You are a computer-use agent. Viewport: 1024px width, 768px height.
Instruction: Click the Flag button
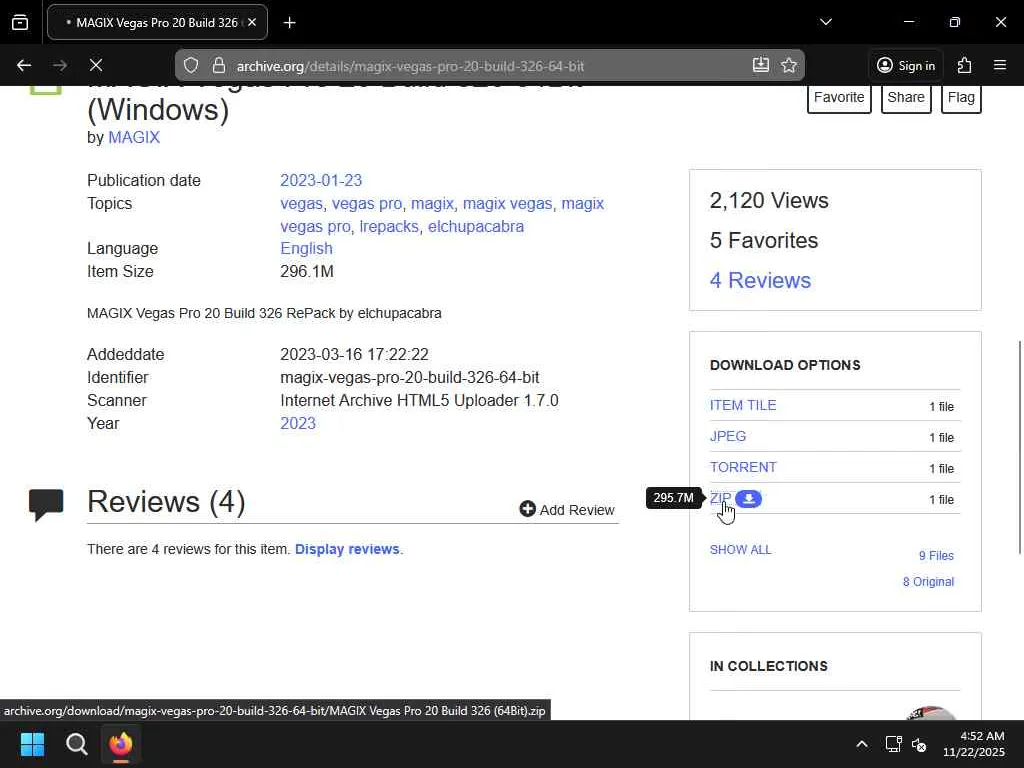(961, 98)
